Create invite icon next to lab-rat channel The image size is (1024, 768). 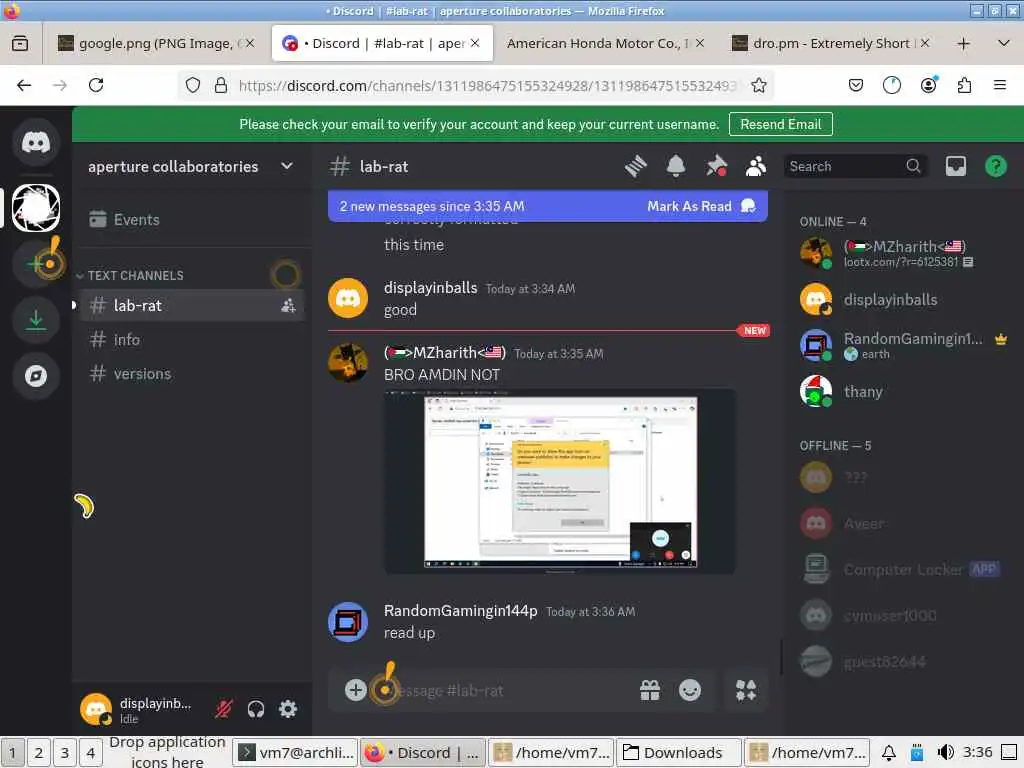pyautogui.click(x=288, y=306)
